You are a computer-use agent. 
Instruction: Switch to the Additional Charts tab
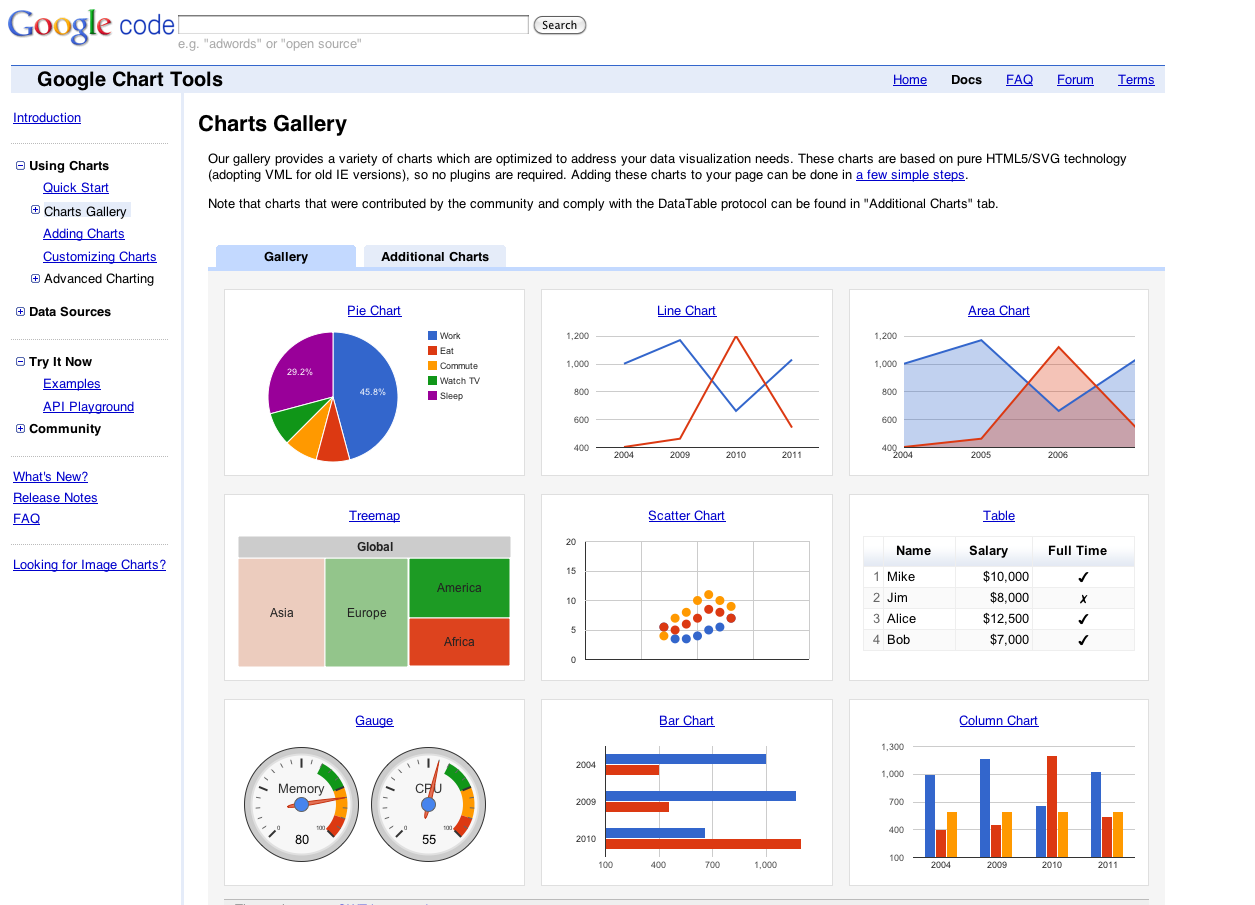pyautogui.click(x=434, y=256)
